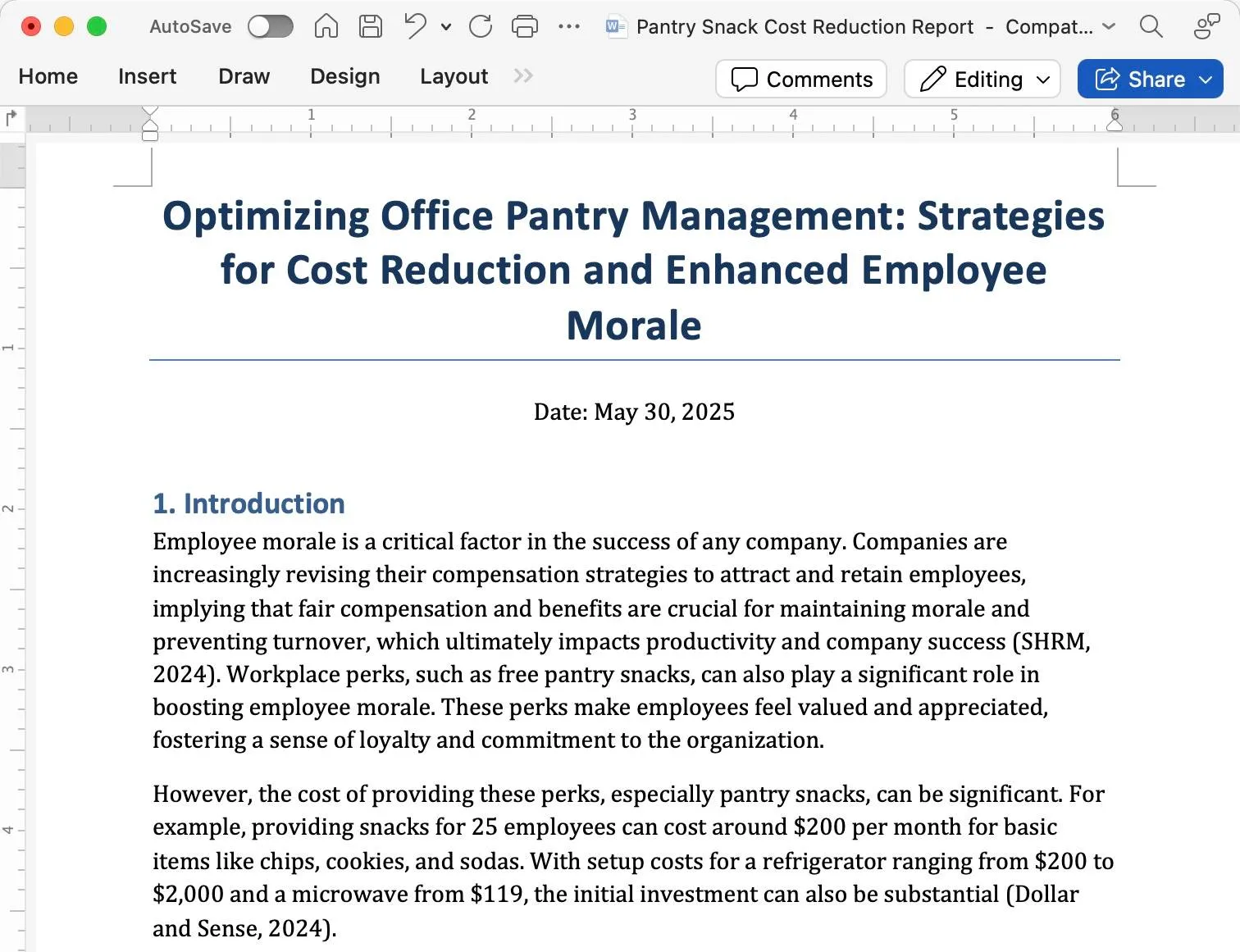Click the Word document icon beside title

[x=616, y=26]
